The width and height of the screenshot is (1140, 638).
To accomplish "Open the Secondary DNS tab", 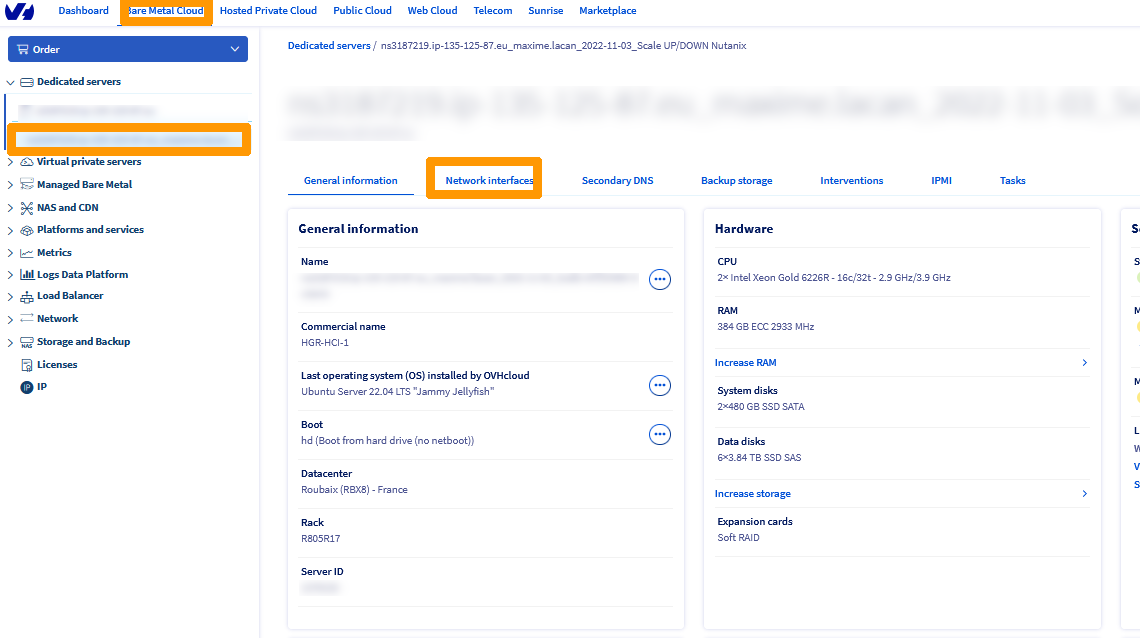I will [617, 181].
